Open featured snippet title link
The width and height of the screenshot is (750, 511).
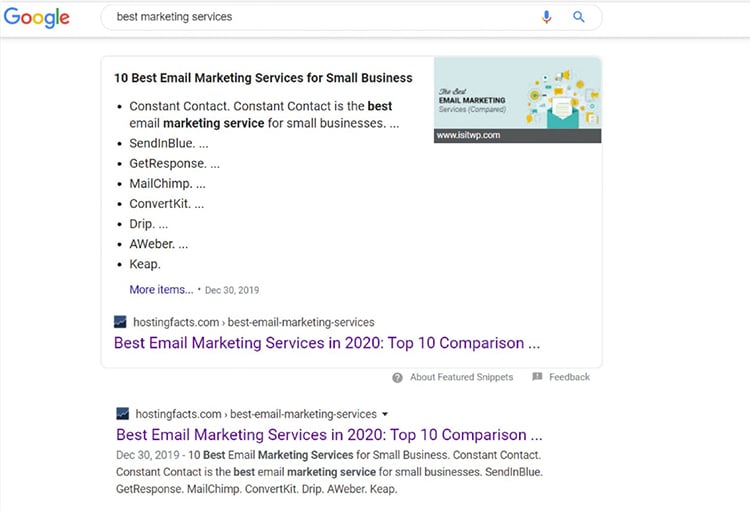[327, 343]
